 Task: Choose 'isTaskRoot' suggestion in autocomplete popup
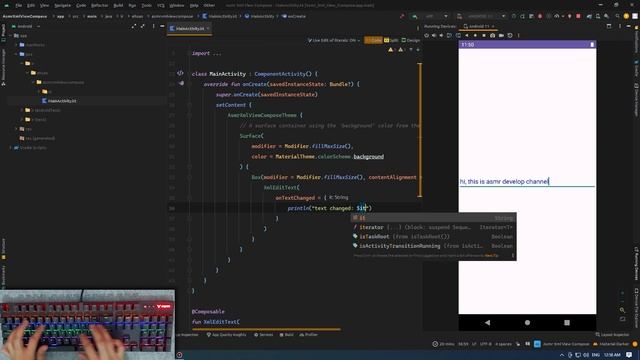click(x=433, y=237)
